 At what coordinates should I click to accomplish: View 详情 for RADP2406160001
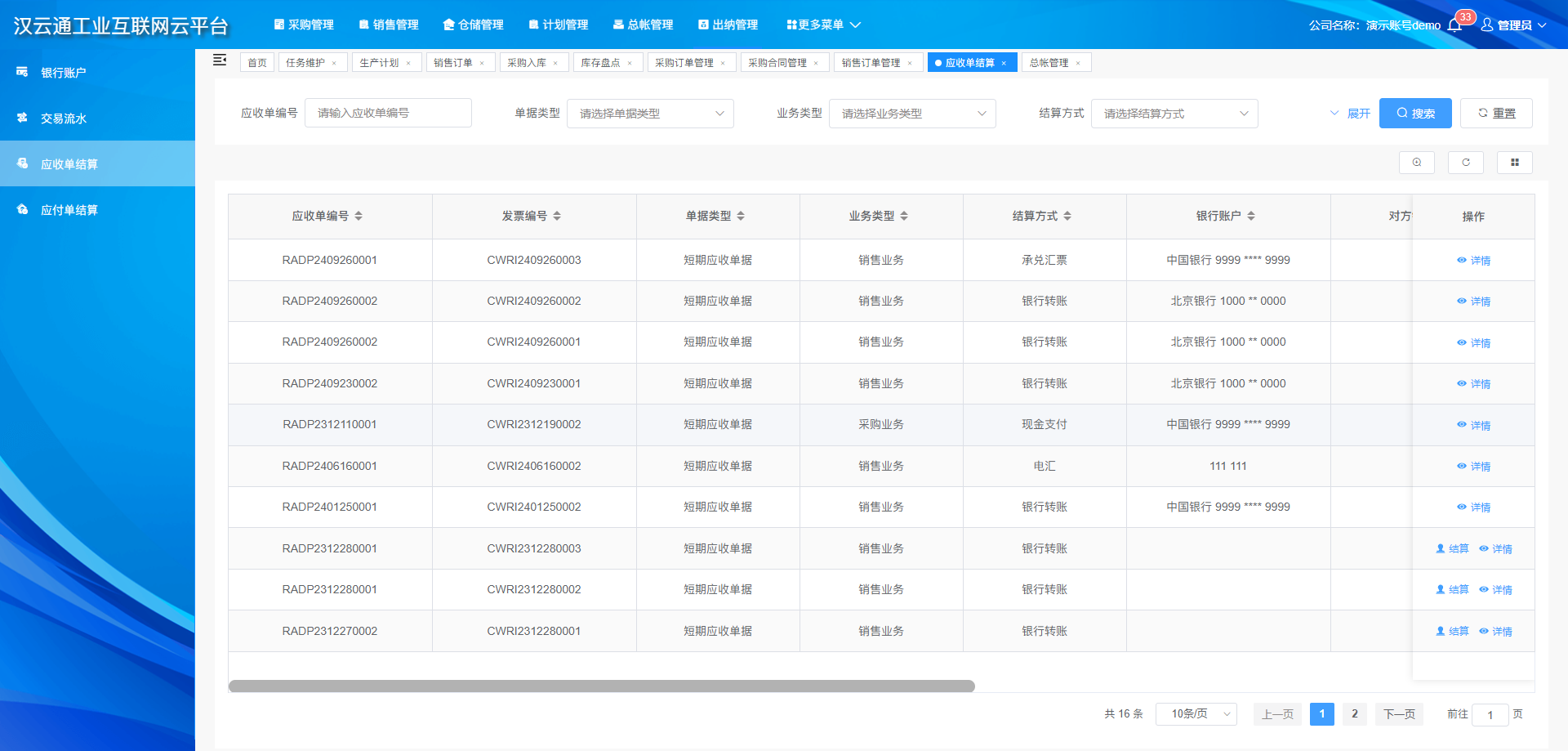coord(1474,467)
